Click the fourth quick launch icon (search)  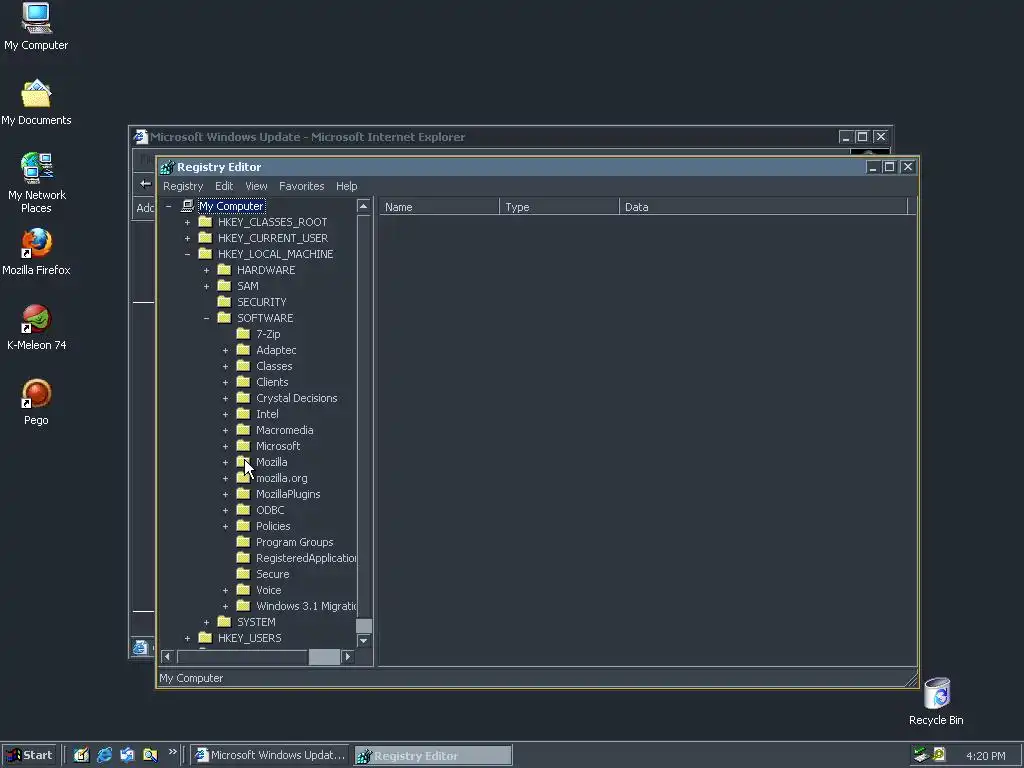[x=150, y=755]
